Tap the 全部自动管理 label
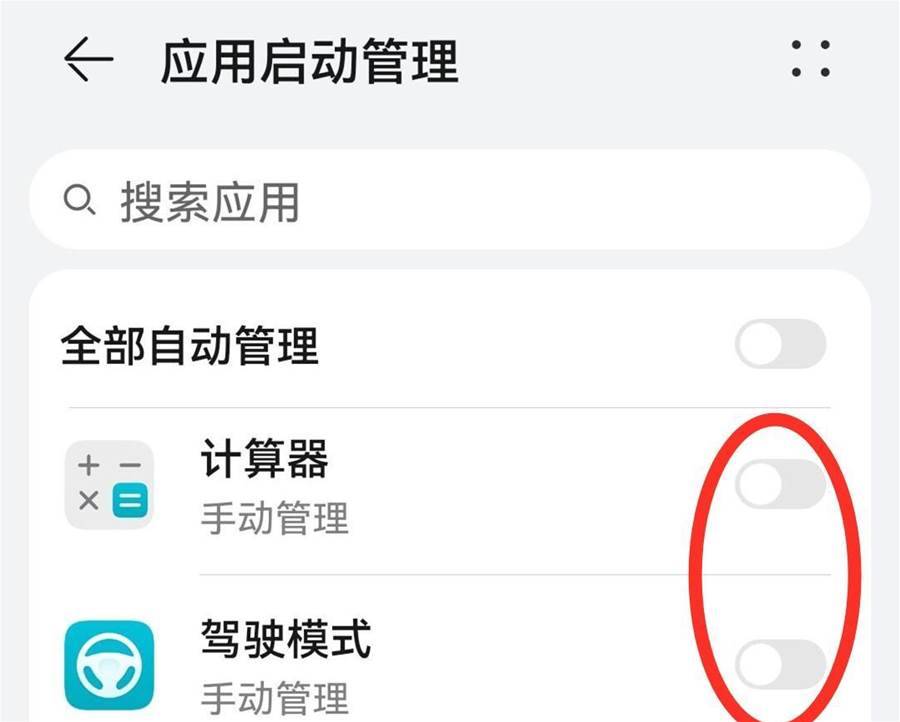The image size is (900, 722). click(189, 346)
